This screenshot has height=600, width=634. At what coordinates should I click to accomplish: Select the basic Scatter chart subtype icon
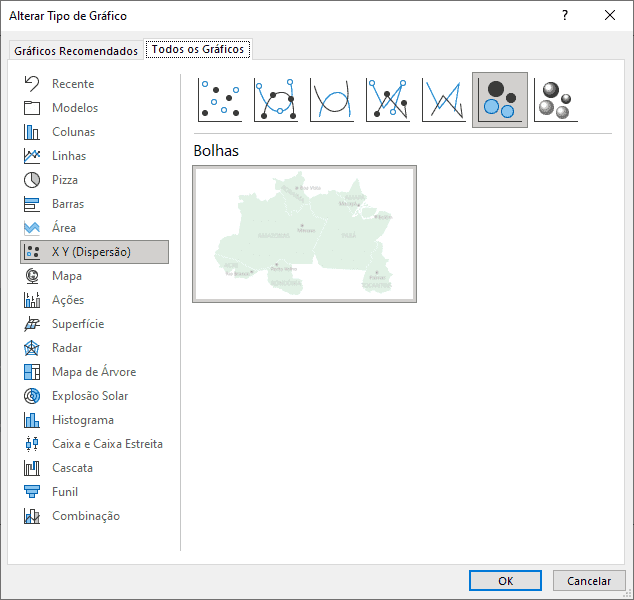click(x=220, y=100)
